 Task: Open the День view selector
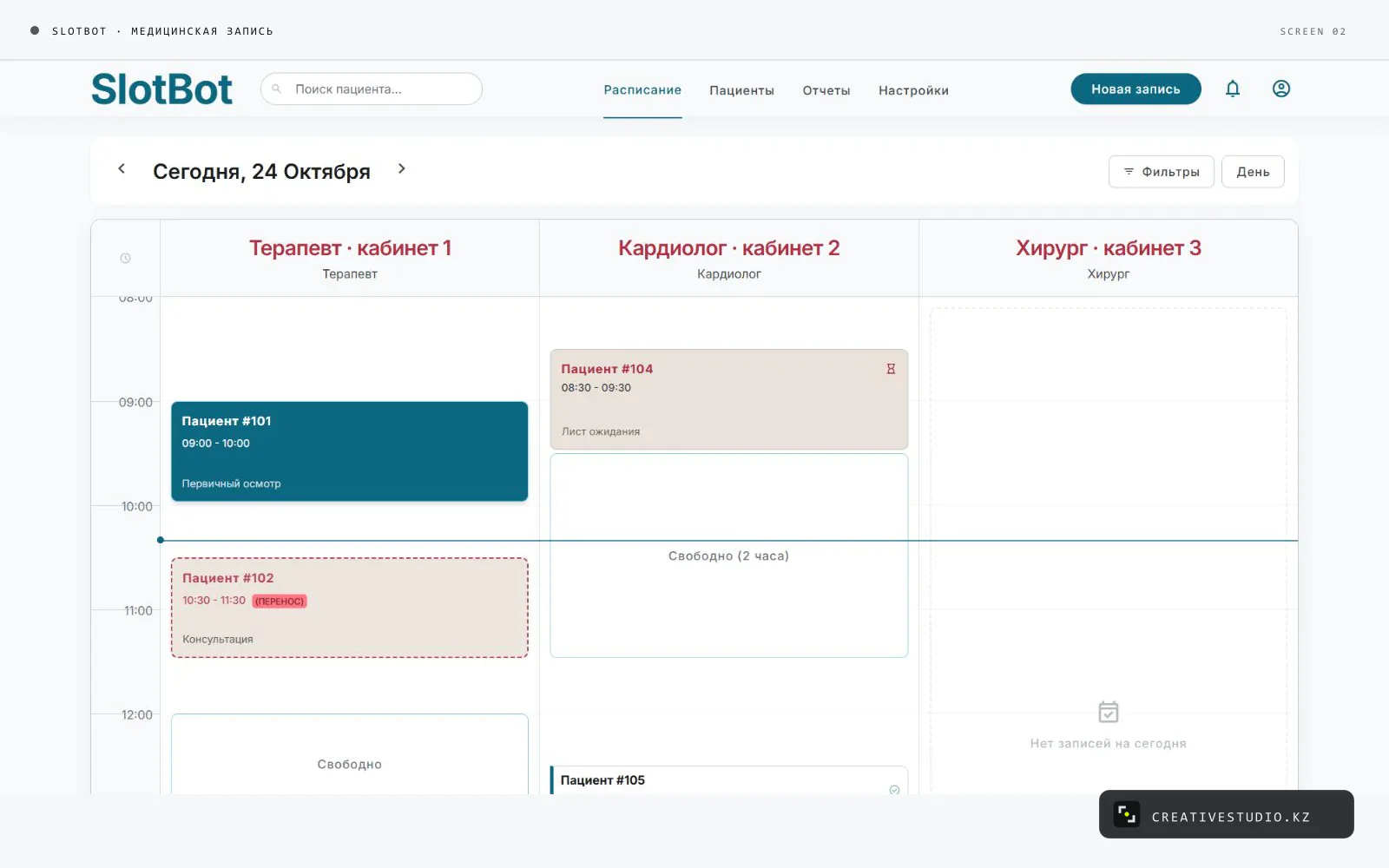(x=1253, y=172)
